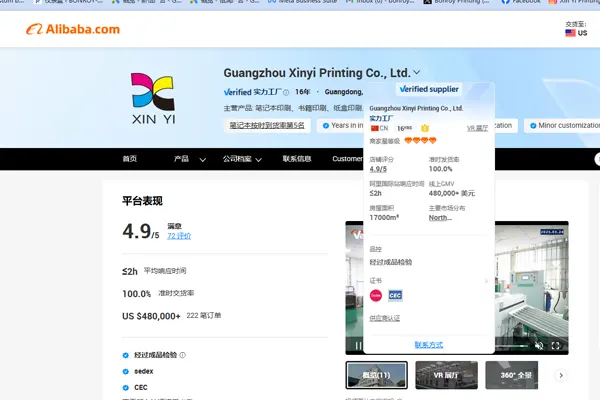Expand the certificates chevron in popup
The height and width of the screenshot is (400, 600).
[x=486, y=281]
